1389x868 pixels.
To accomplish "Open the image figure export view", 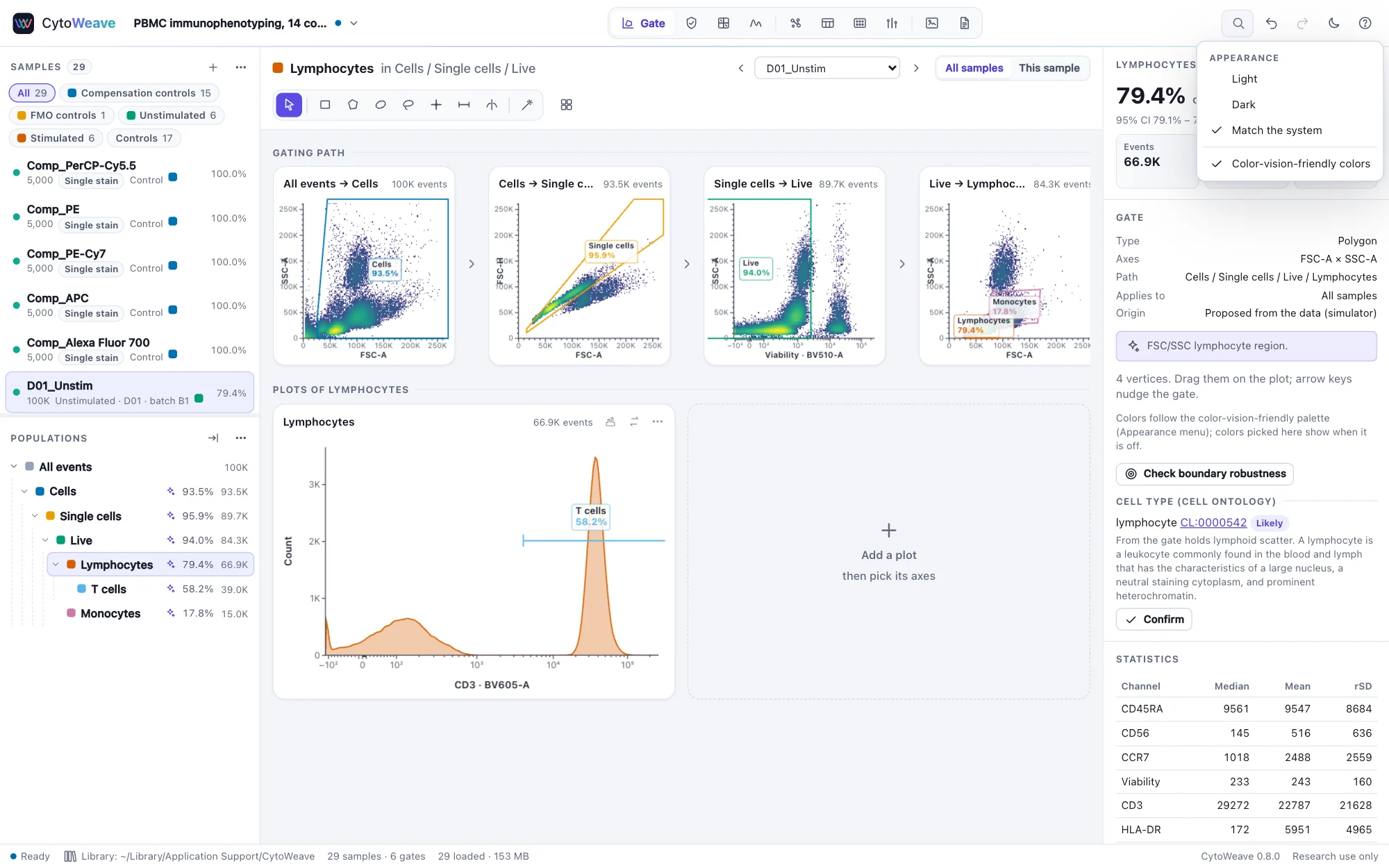I will [x=932, y=23].
